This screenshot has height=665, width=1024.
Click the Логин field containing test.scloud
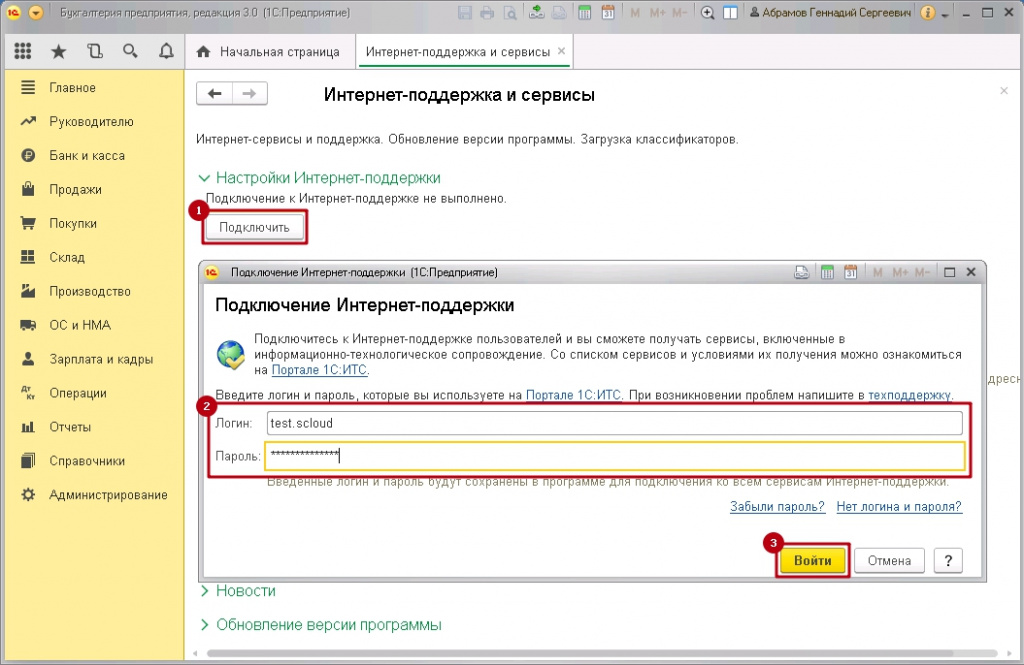pyautogui.click(x=615, y=423)
